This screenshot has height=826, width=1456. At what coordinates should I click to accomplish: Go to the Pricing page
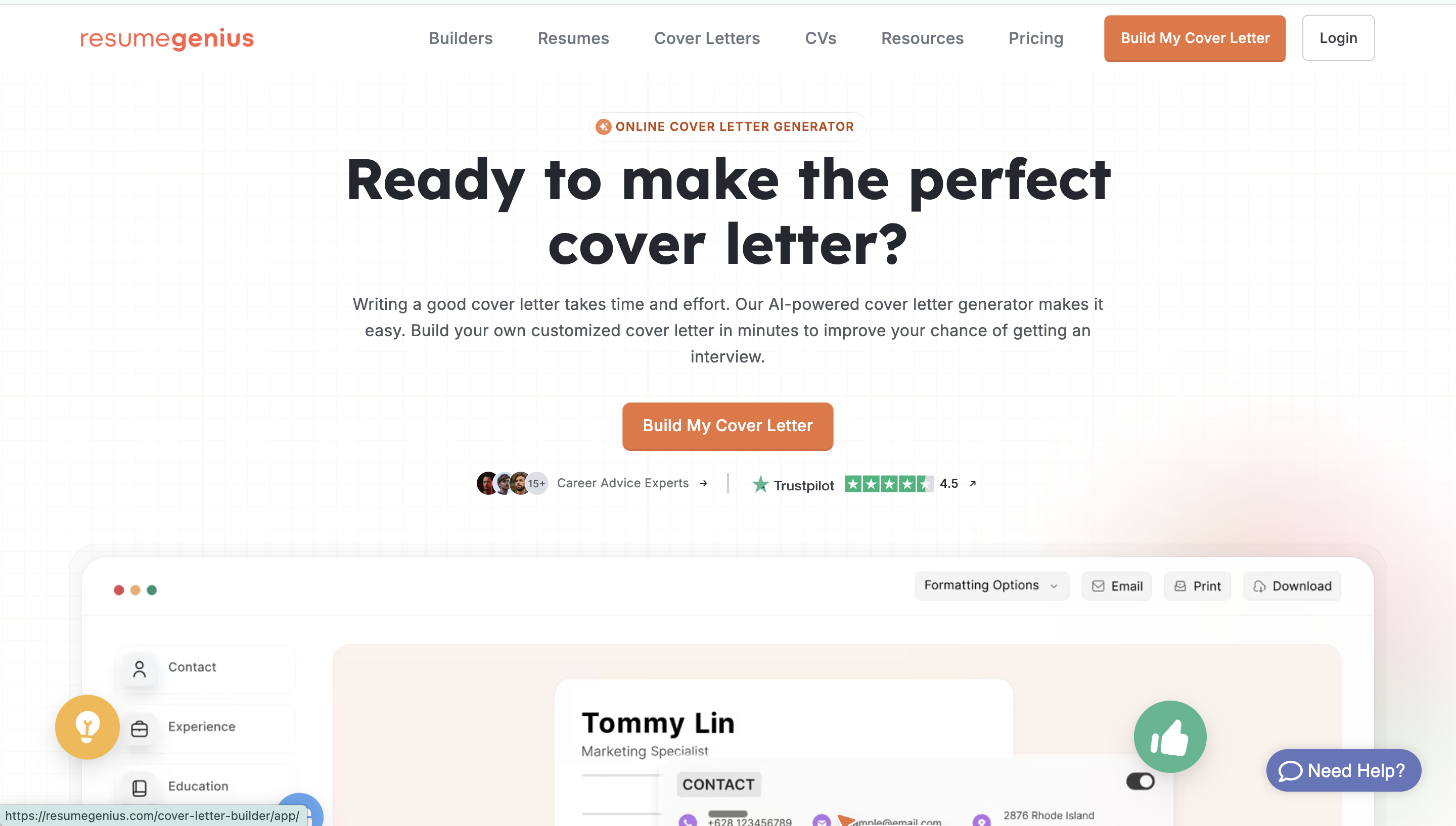click(x=1036, y=38)
